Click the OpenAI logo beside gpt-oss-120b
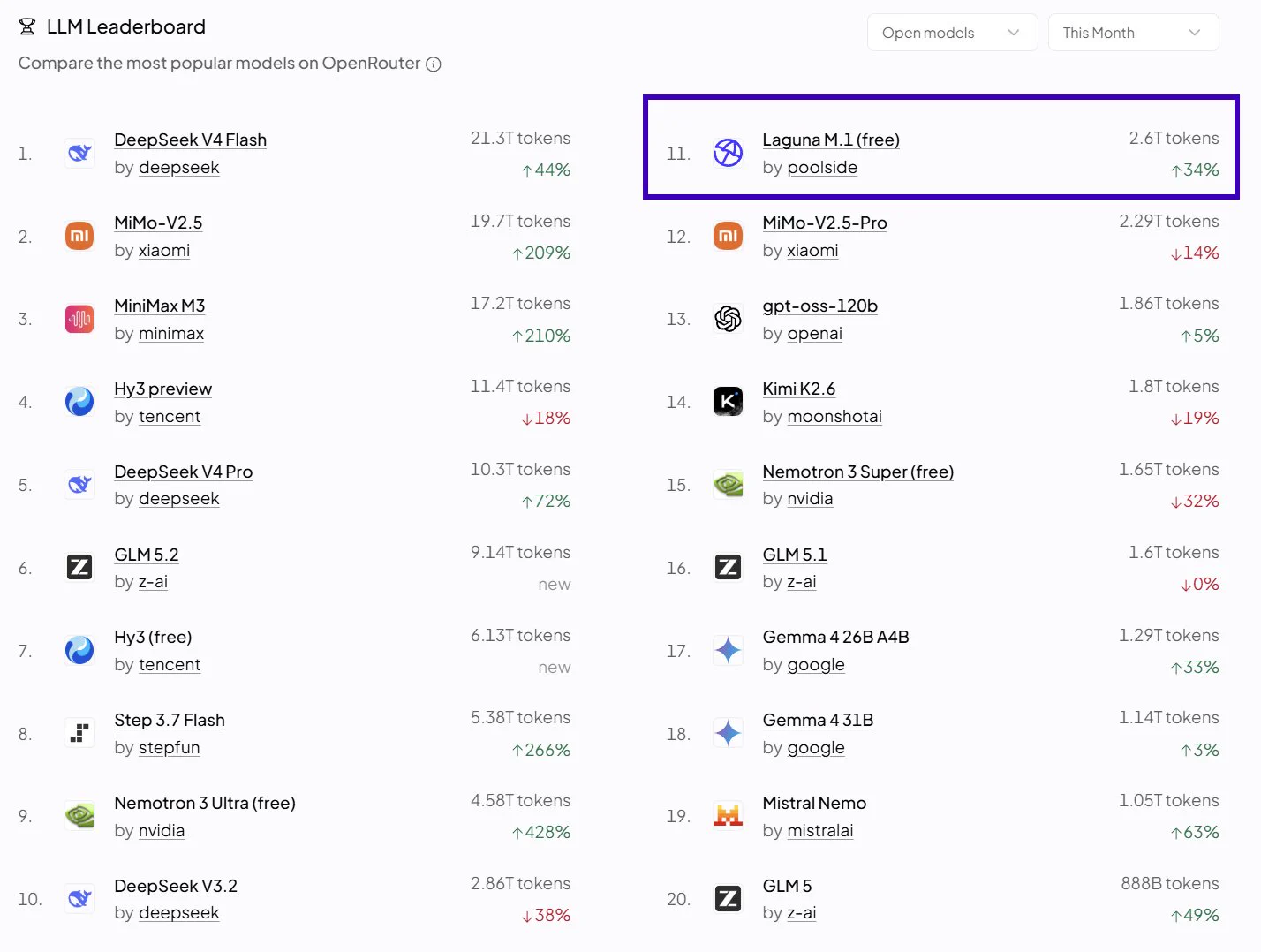The width and height of the screenshot is (1261, 952). click(x=728, y=319)
